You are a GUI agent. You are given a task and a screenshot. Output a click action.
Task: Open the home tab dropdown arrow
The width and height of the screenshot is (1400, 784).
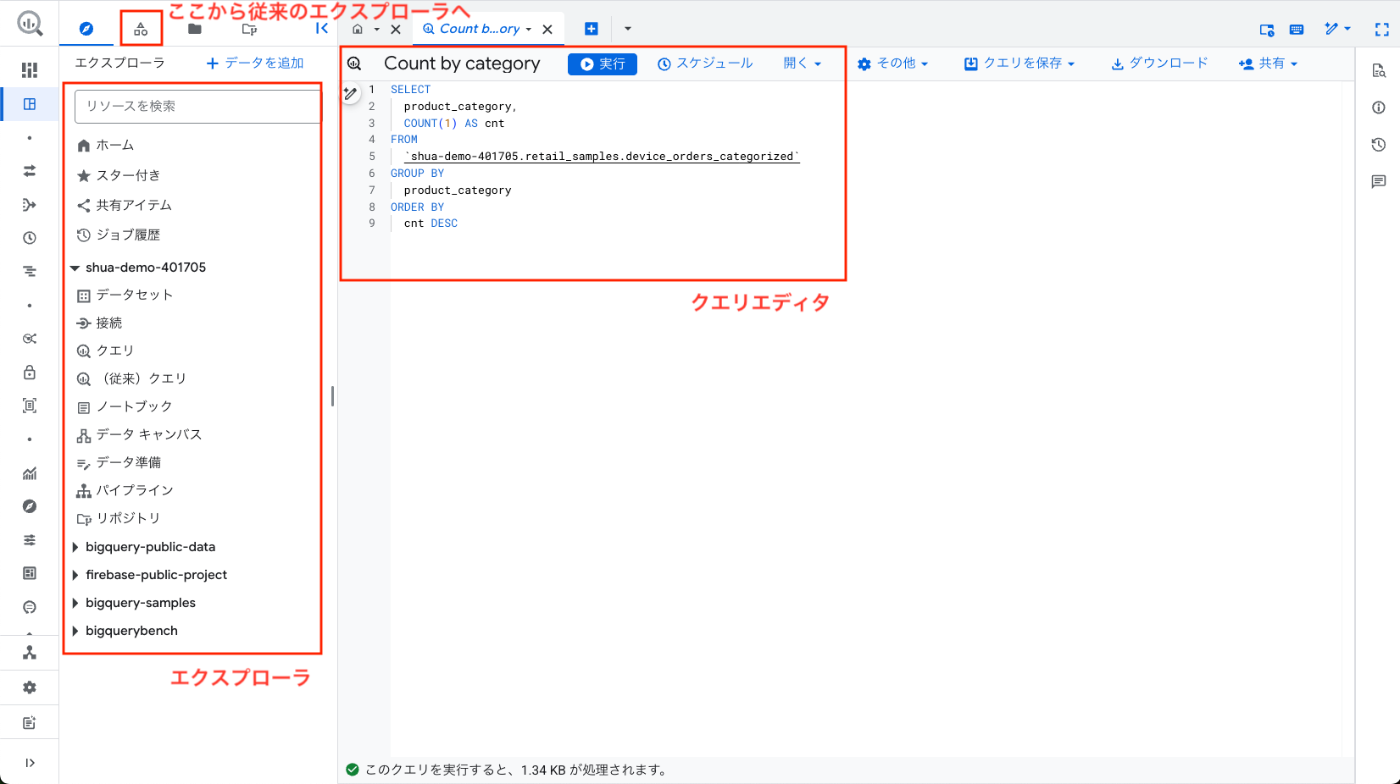[x=377, y=30]
